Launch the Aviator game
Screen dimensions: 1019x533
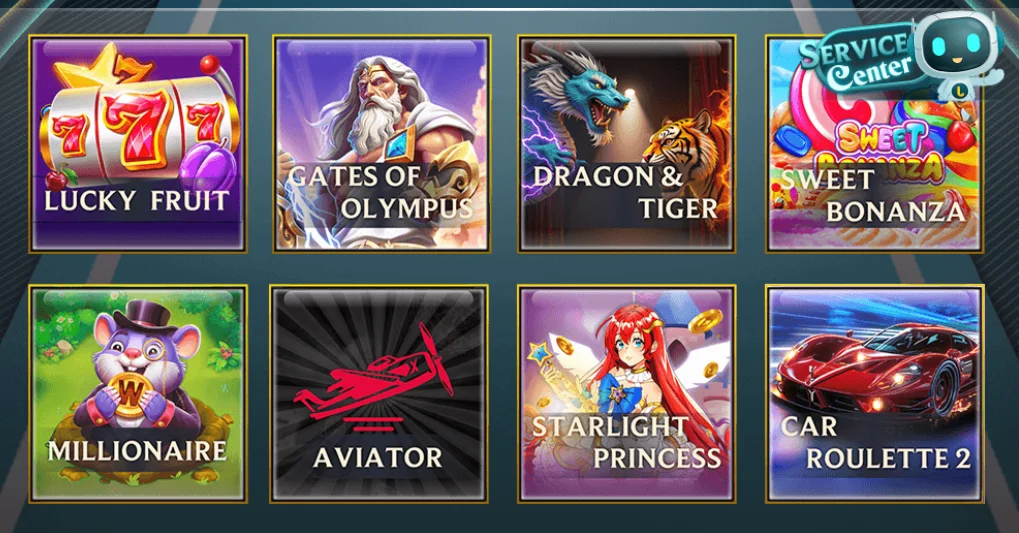379,394
